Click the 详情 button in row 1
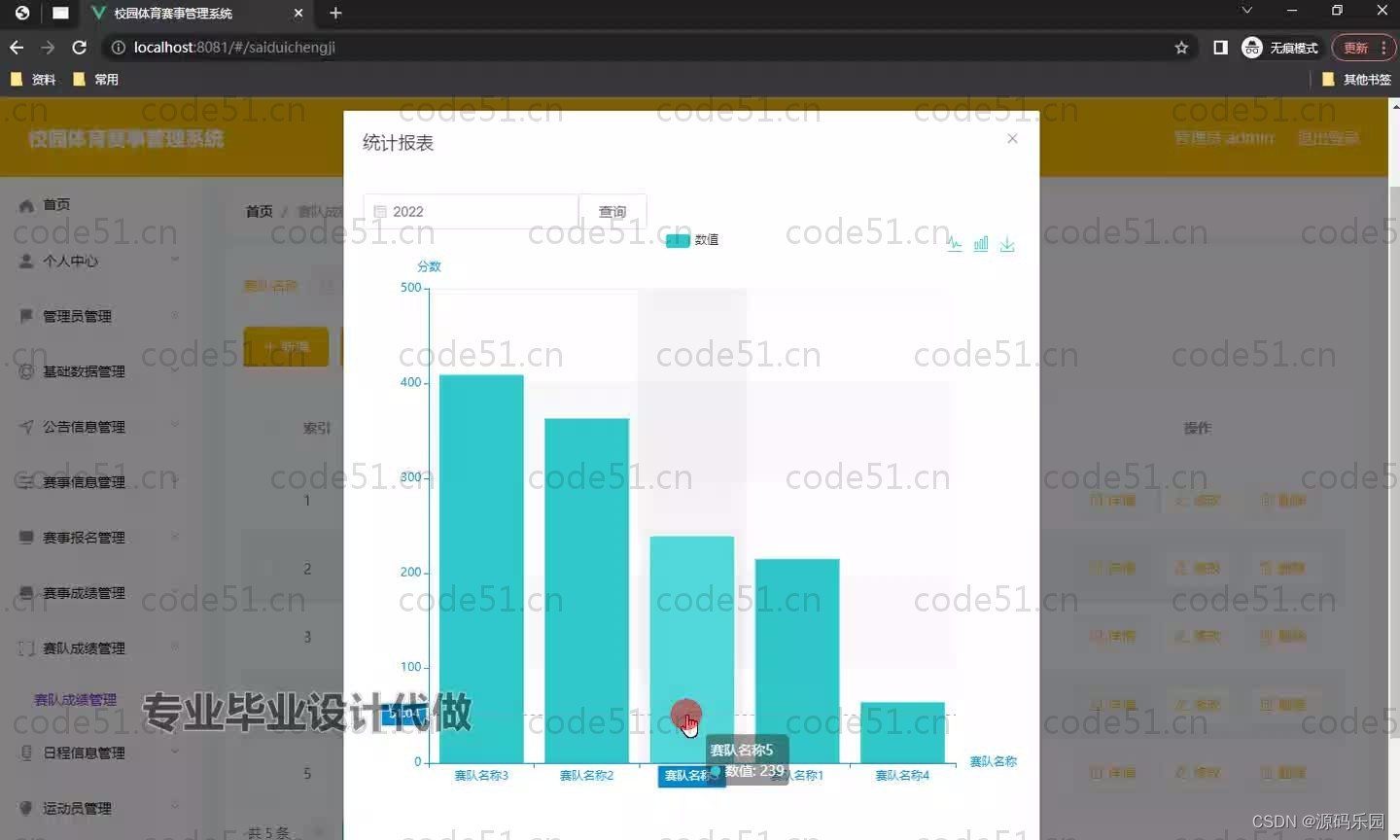This screenshot has width=1400, height=840. click(1112, 500)
